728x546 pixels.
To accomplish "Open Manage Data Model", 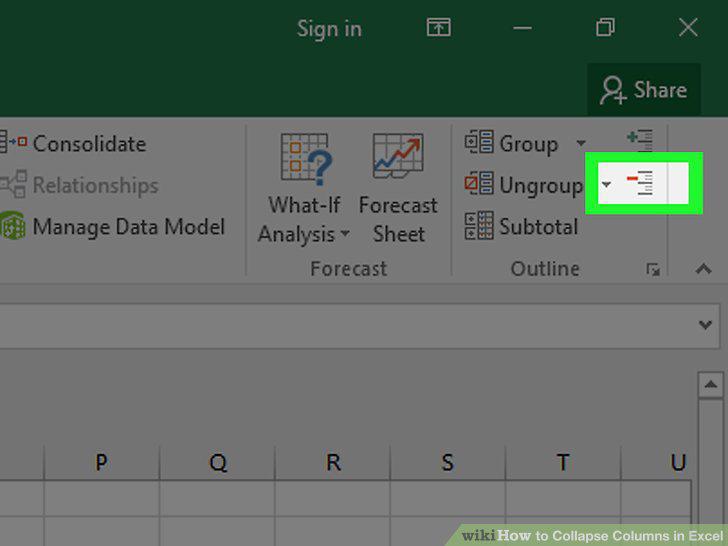I will (112, 227).
